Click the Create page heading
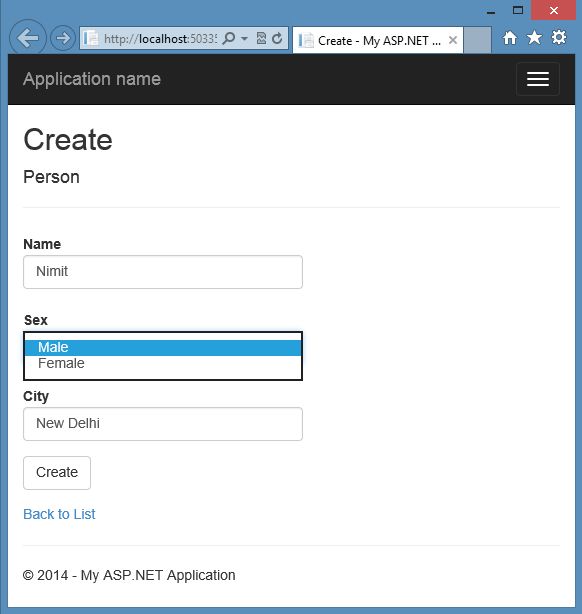Image resolution: width=582 pixels, height=614 pixels. (68, 140)
